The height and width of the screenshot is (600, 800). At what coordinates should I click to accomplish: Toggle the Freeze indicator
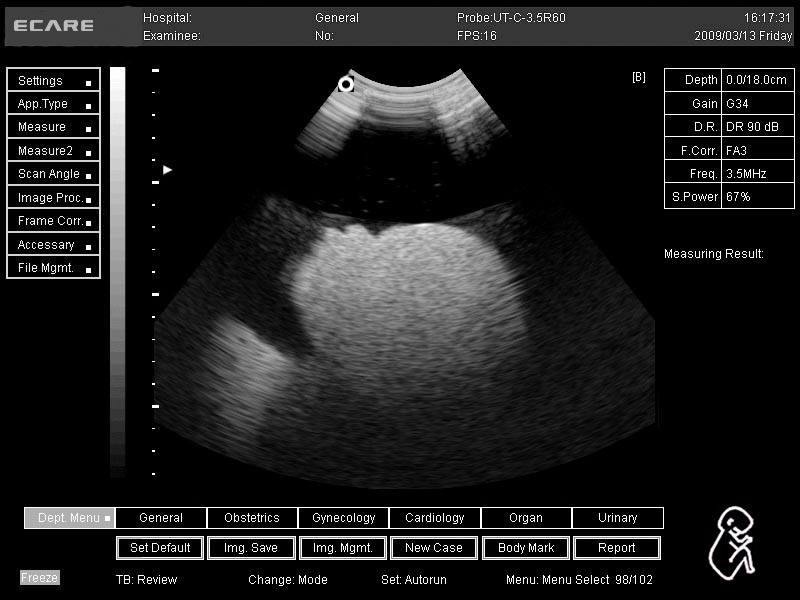tap(40, 578)
